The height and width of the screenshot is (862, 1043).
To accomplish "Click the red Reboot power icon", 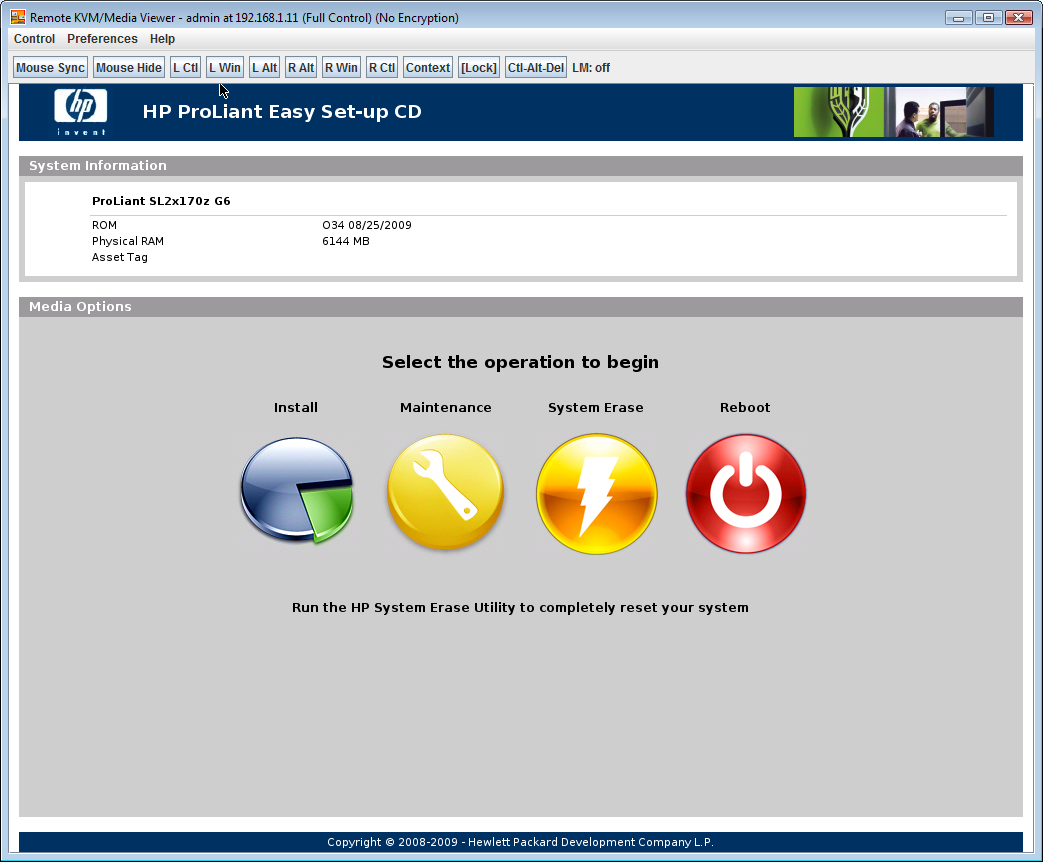I will [746, 494].
